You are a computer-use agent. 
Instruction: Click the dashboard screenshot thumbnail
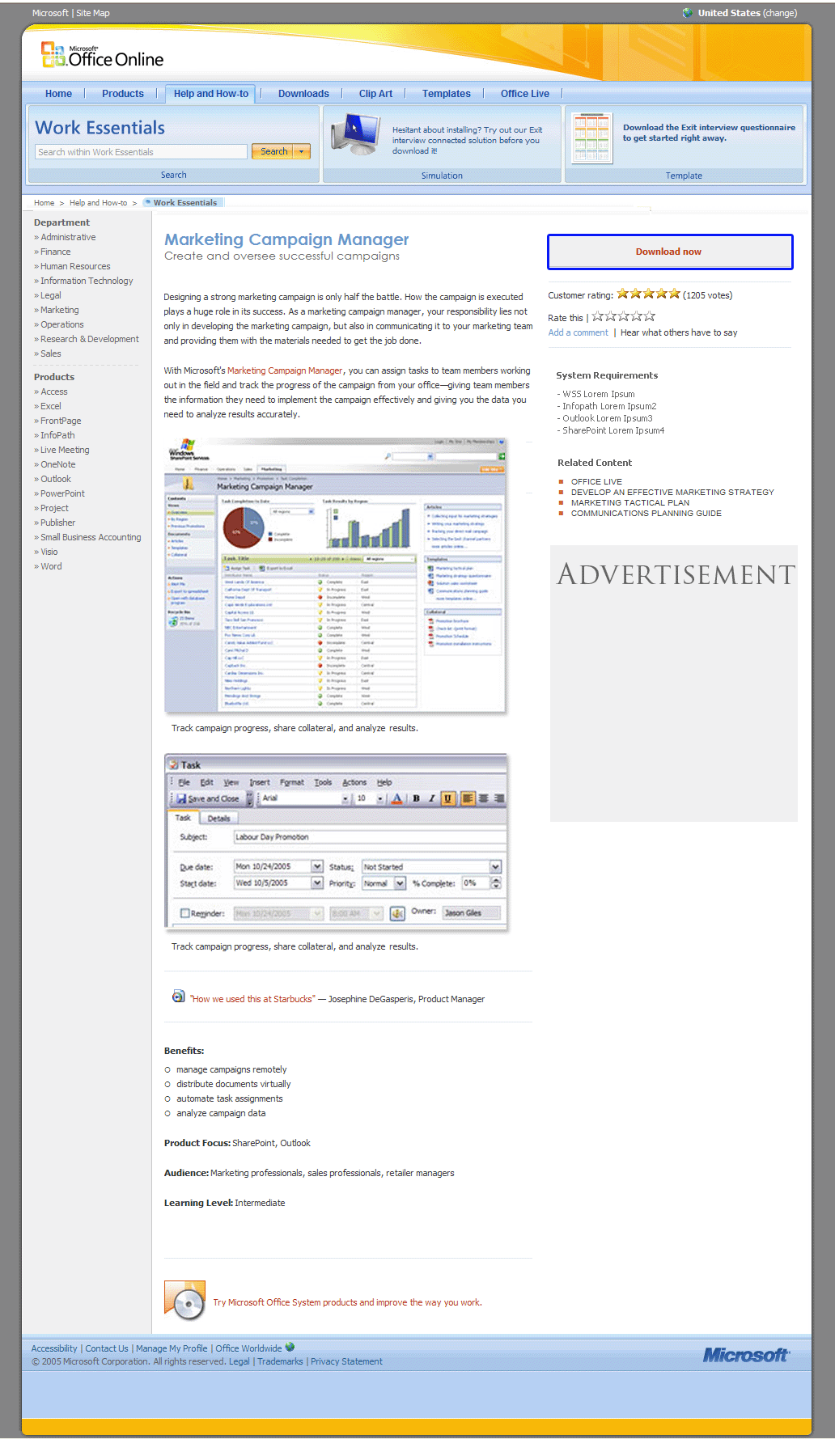tap(335, 575)
